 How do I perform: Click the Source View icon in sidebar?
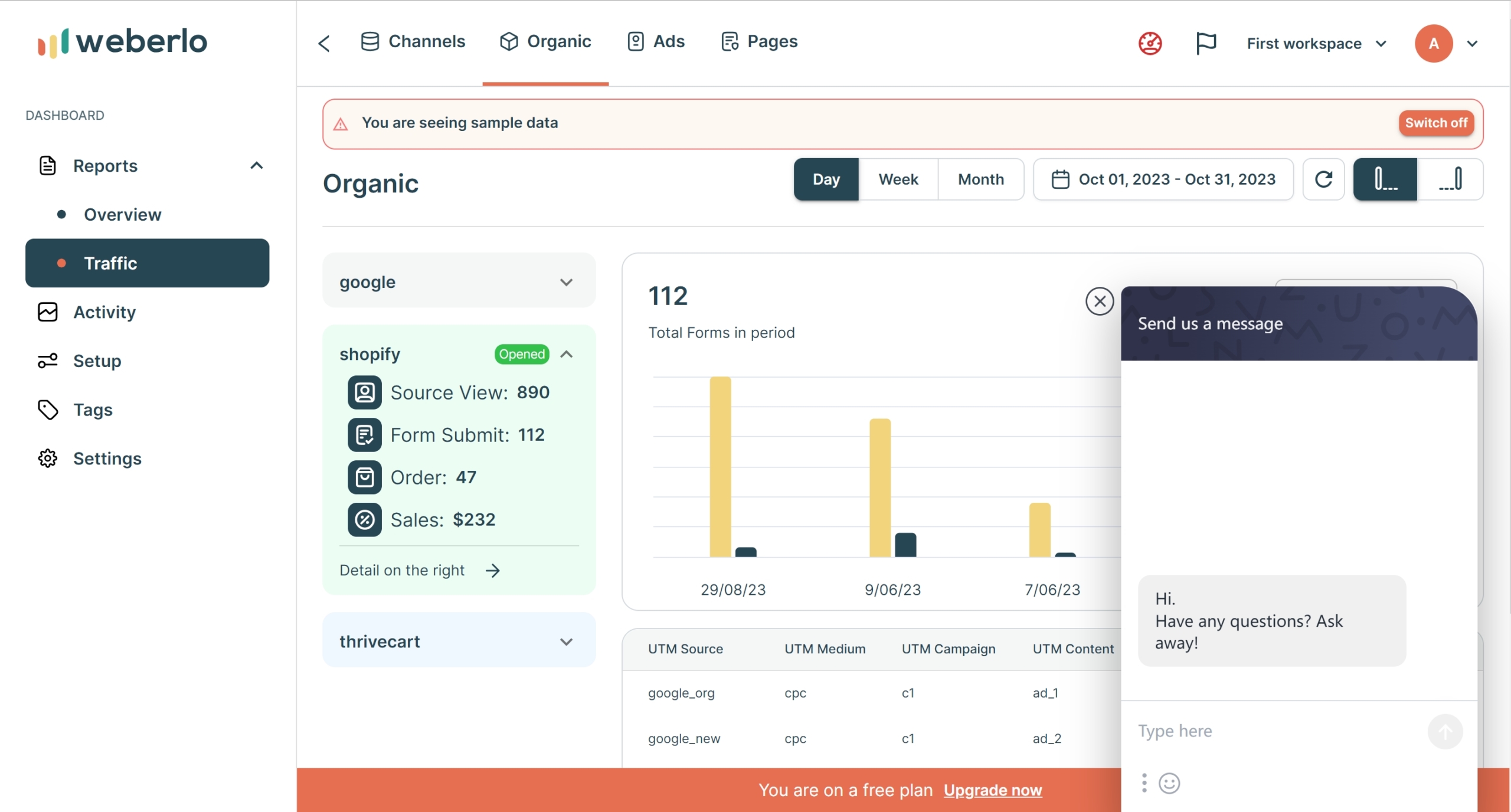(364, 392)
